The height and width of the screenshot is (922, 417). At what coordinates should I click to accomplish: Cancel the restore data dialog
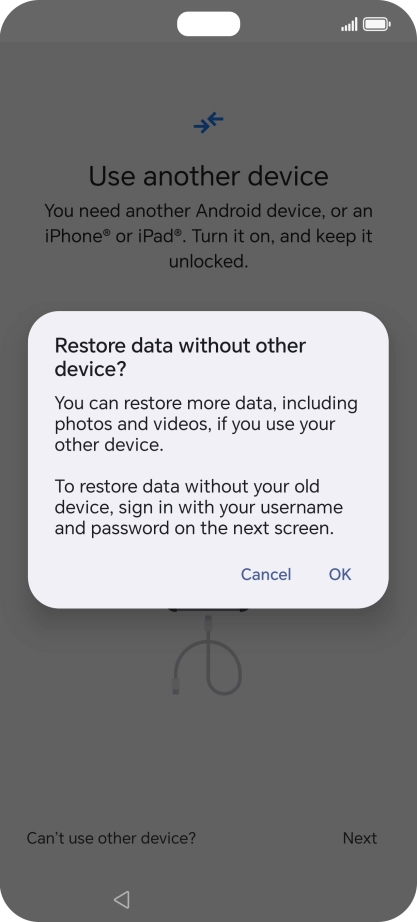pos(266,574)
